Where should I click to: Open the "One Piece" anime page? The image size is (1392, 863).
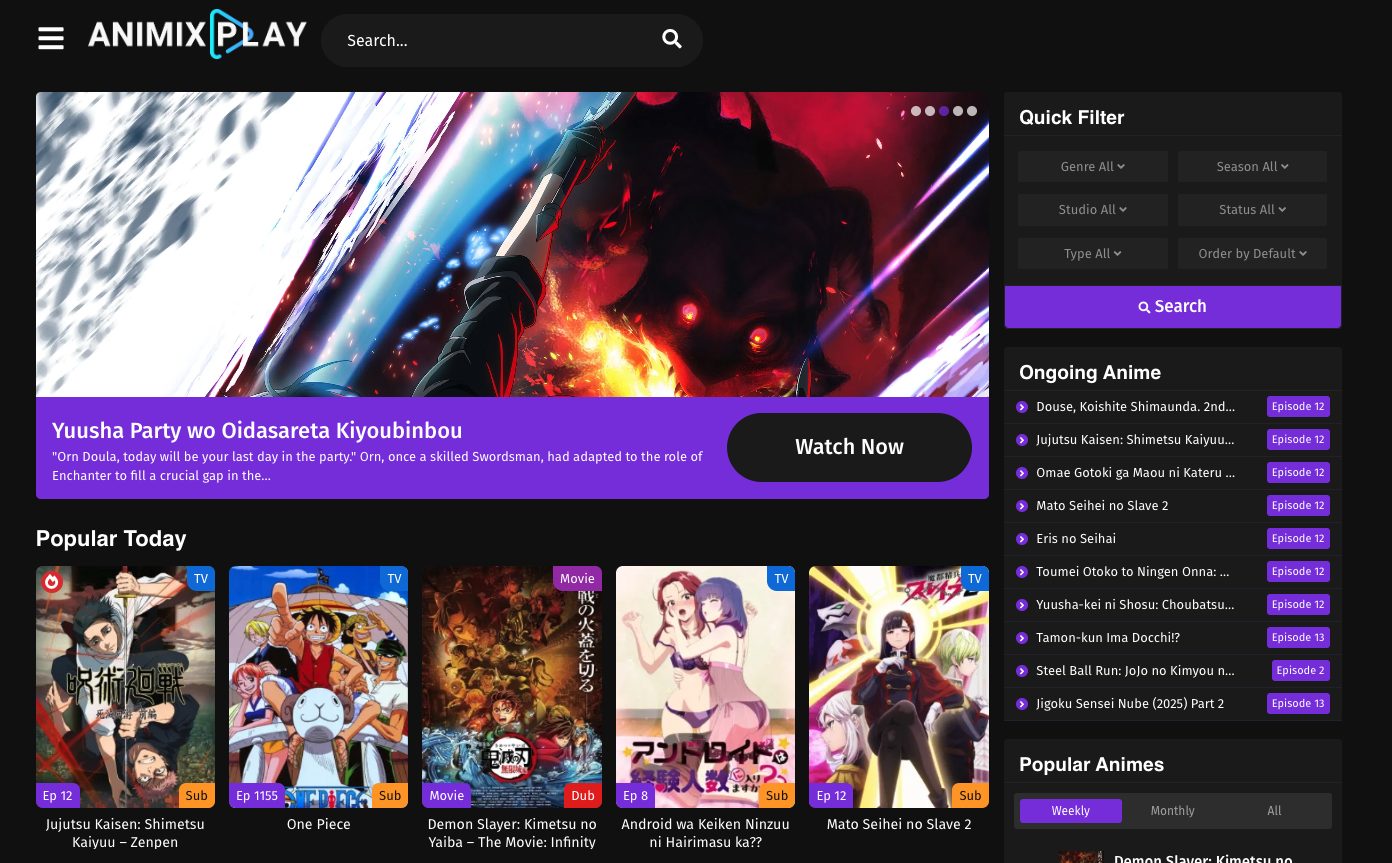[x=318, y=687]
